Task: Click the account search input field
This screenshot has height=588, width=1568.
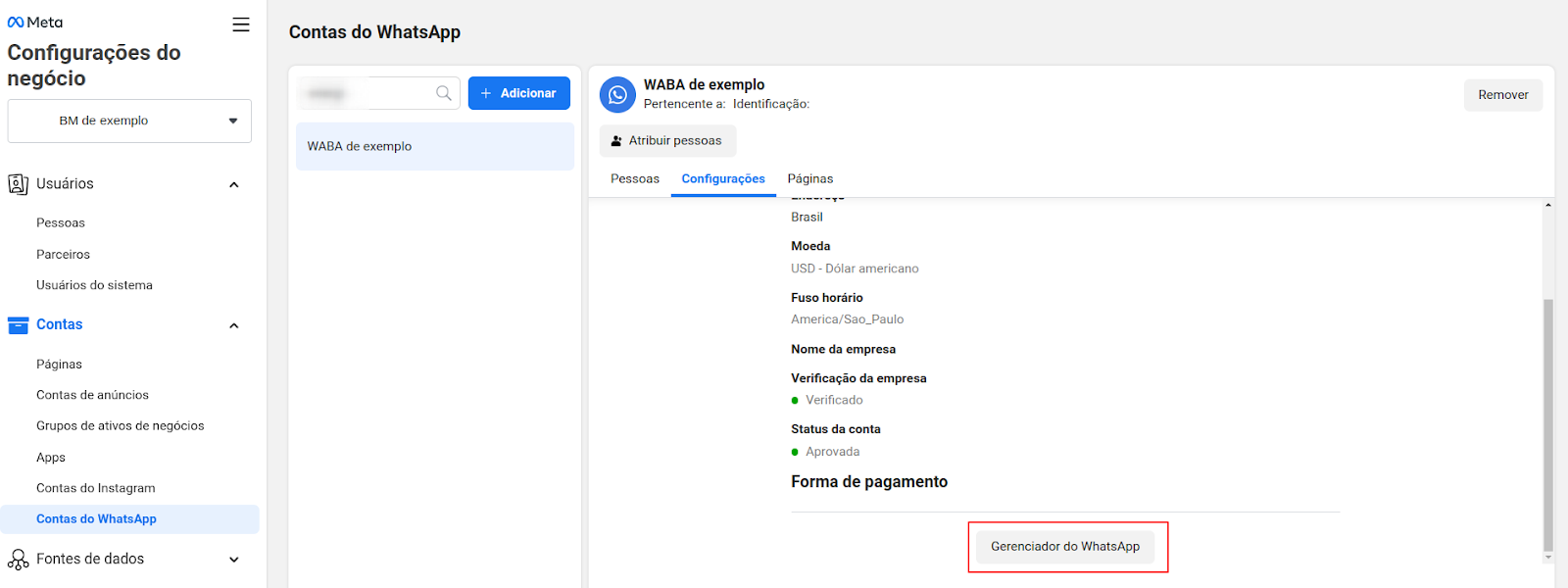Action: pyautogui.click(x=378, y=93)
